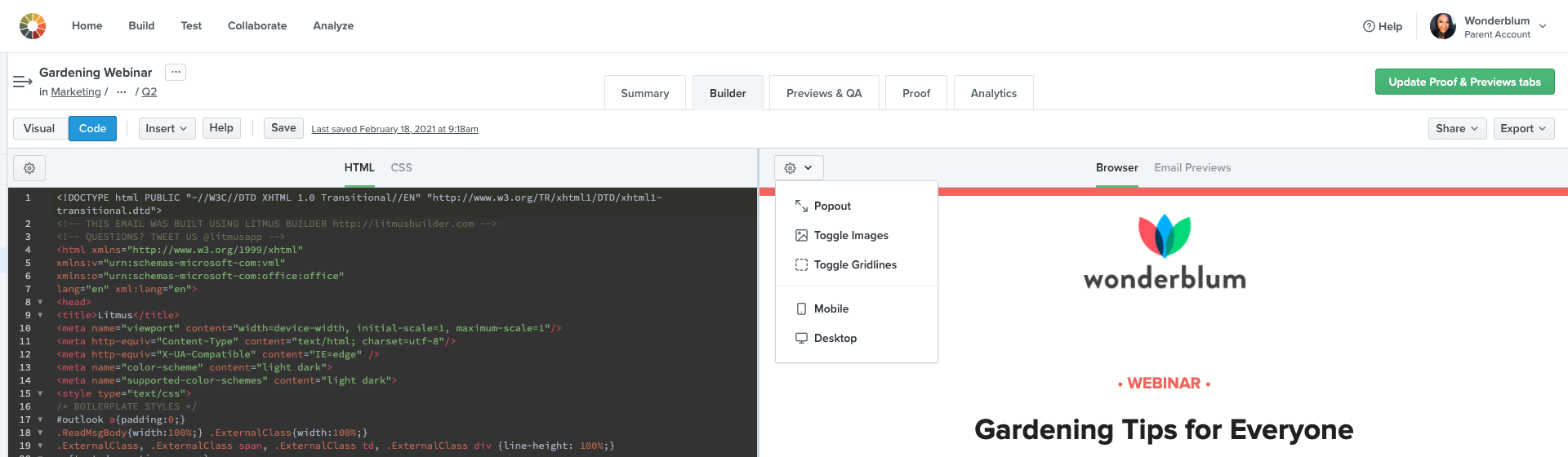Click the Wonderblum user avatar

[x=1443, y=26]
